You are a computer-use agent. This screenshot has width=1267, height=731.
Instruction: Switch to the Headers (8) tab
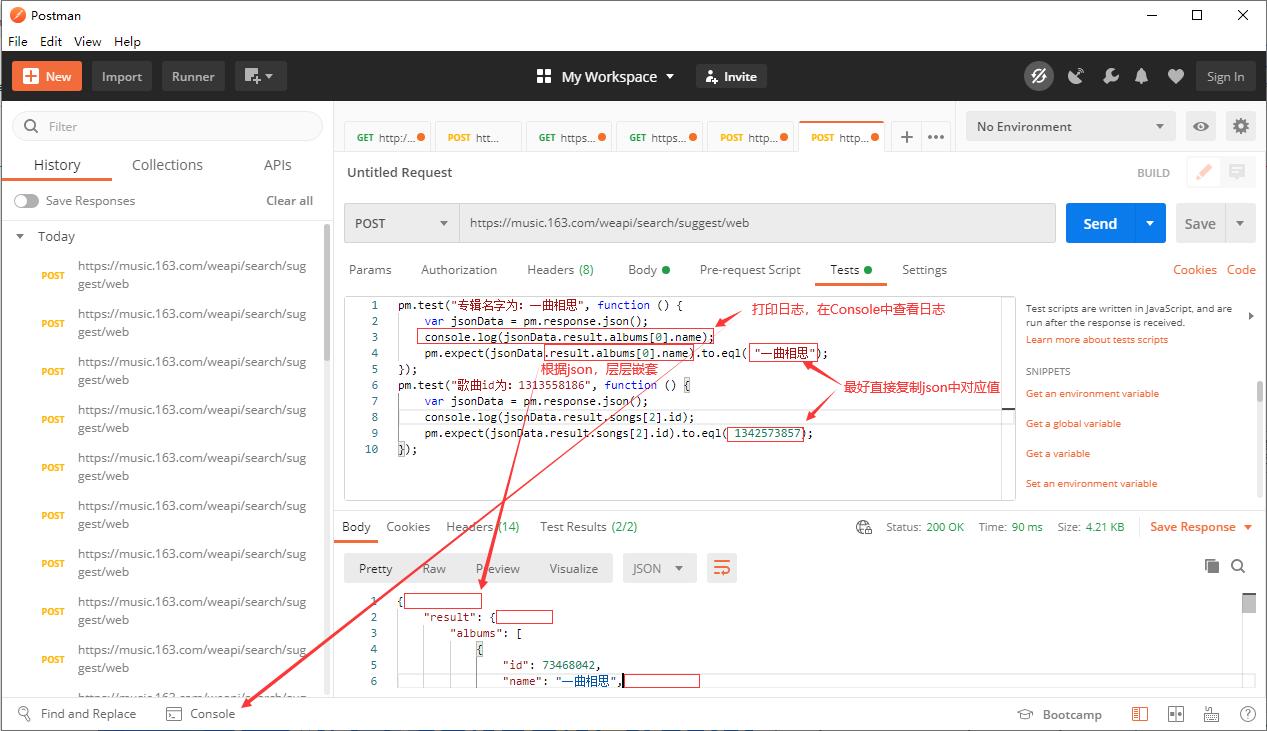coord(560,270)
